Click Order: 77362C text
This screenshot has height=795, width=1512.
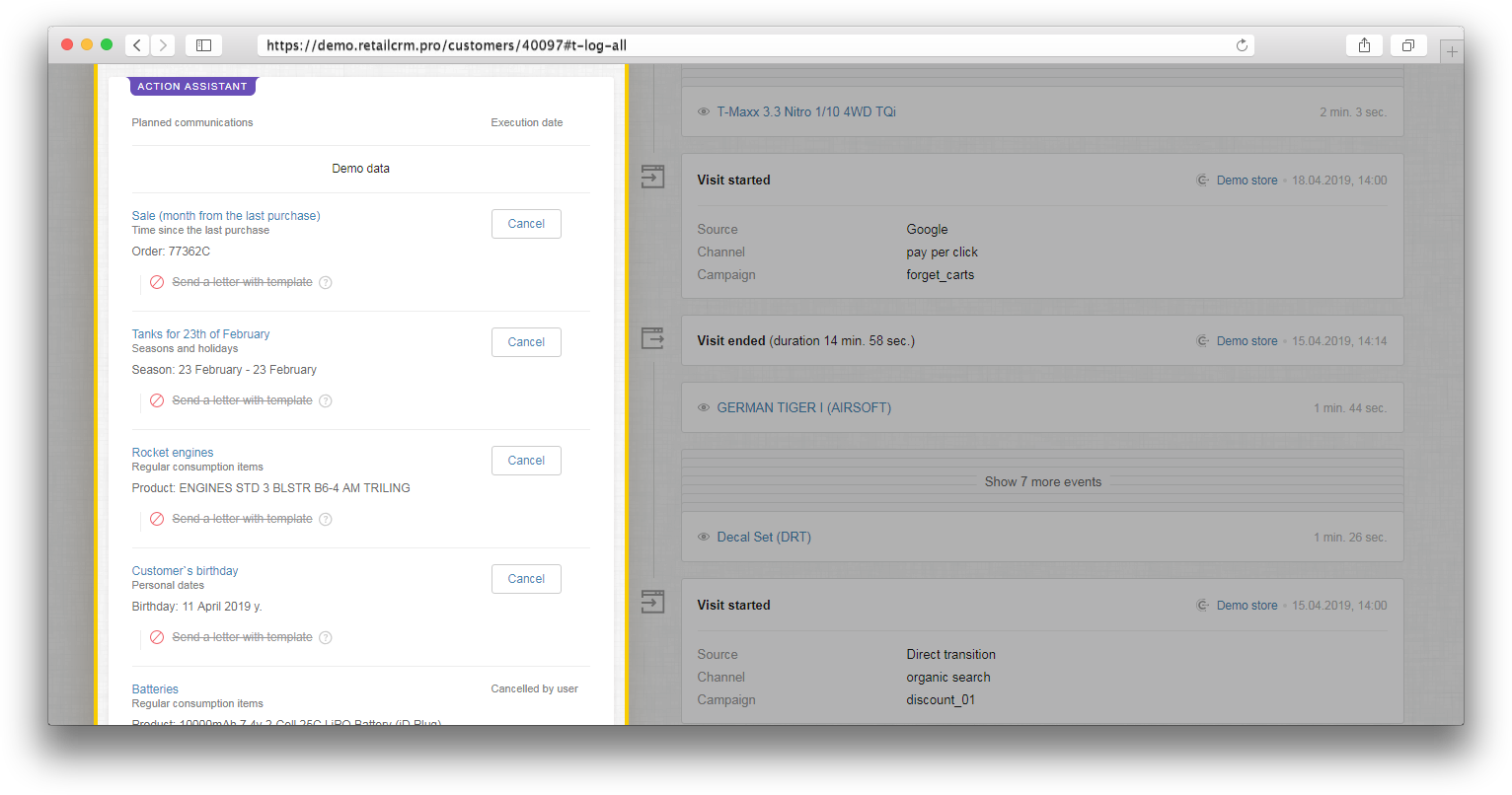coord(171,252)
